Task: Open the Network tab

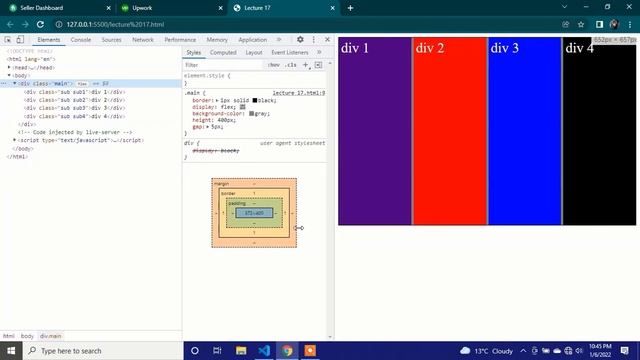Action: point(143,40)
